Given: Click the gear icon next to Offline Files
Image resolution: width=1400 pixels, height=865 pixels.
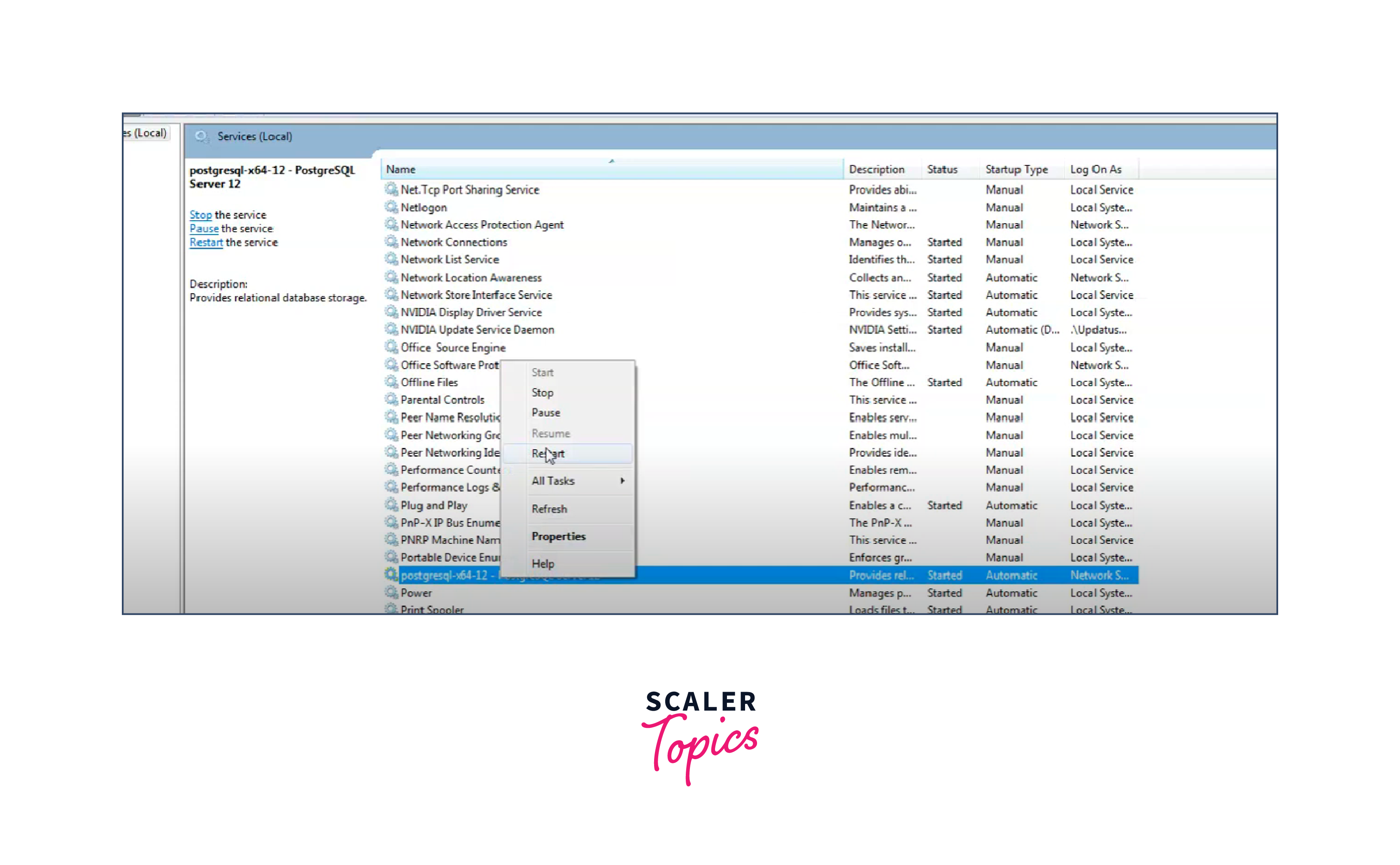Looking at the screenshot, I should [391, 382].
